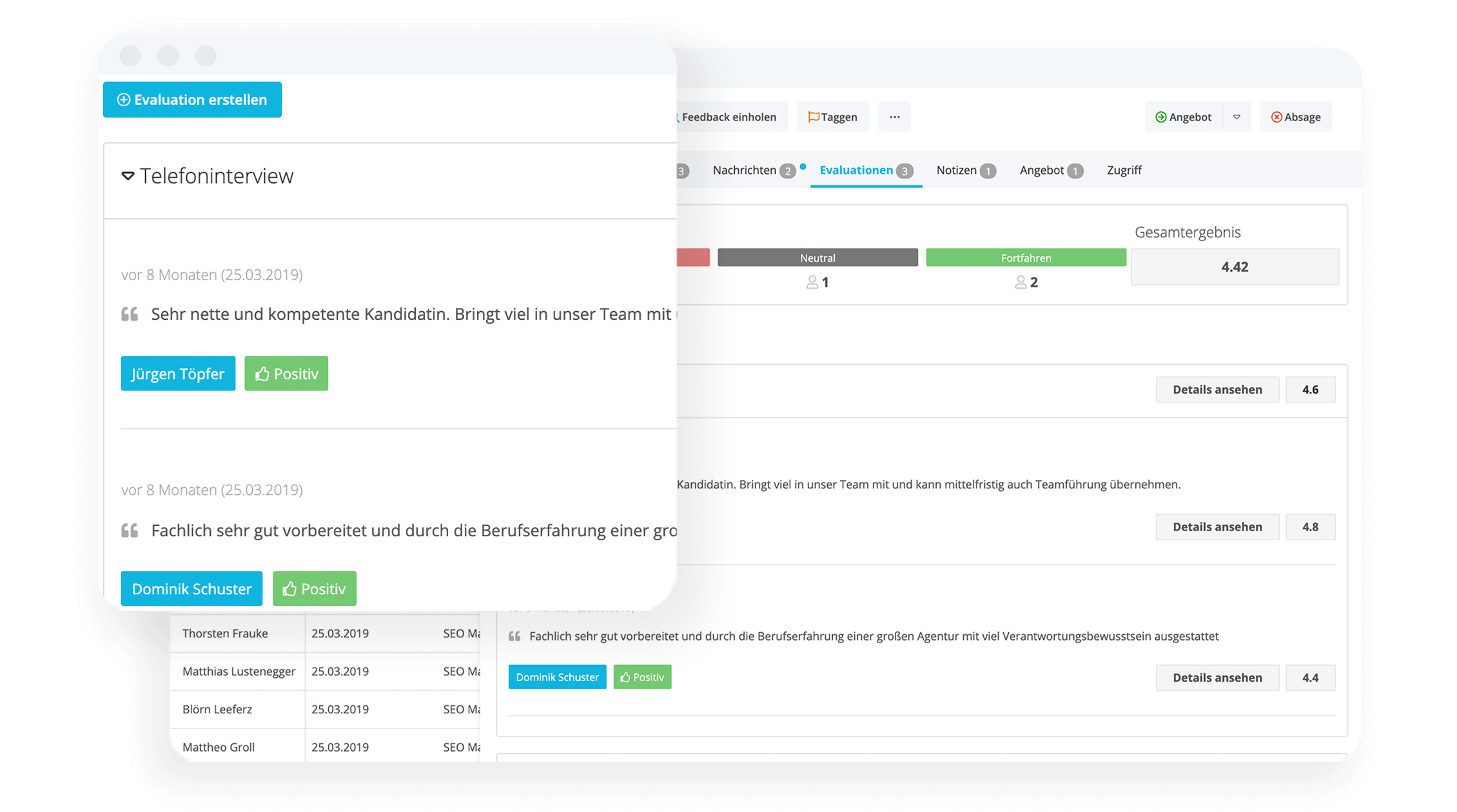Click the person icon under Fortfahren
This screenshot has width=1457, height=812.
(1021, 282)
